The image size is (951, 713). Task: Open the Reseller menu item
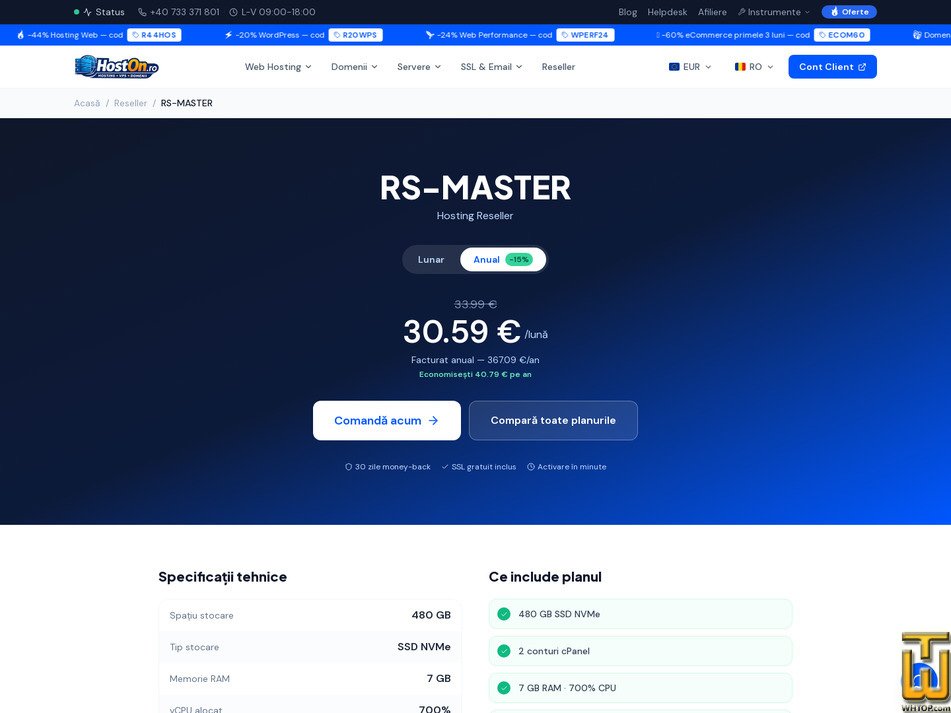(x=558, y=67)
